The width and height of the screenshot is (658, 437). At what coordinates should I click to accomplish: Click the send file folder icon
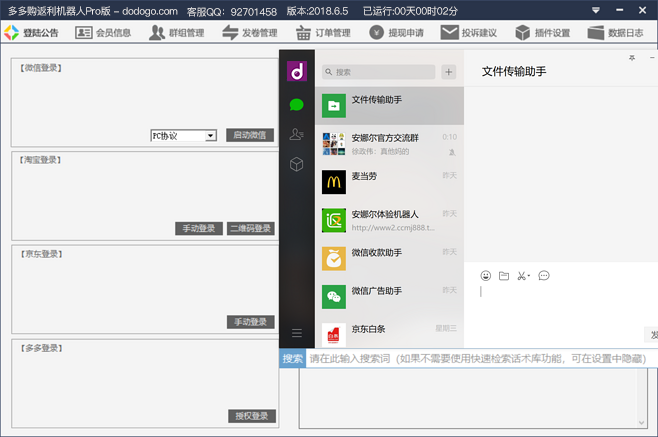[x=504, y=276]
